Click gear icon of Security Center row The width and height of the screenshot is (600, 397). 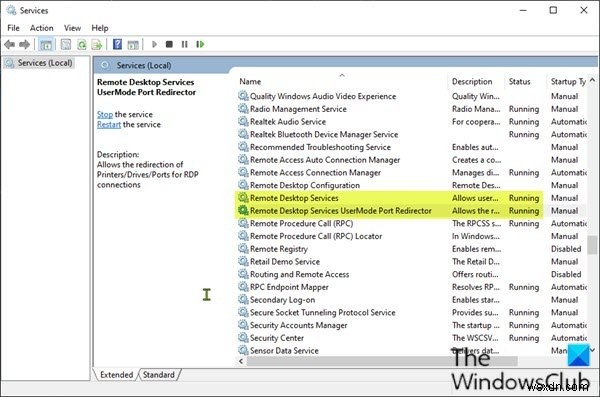pos(243,338)
